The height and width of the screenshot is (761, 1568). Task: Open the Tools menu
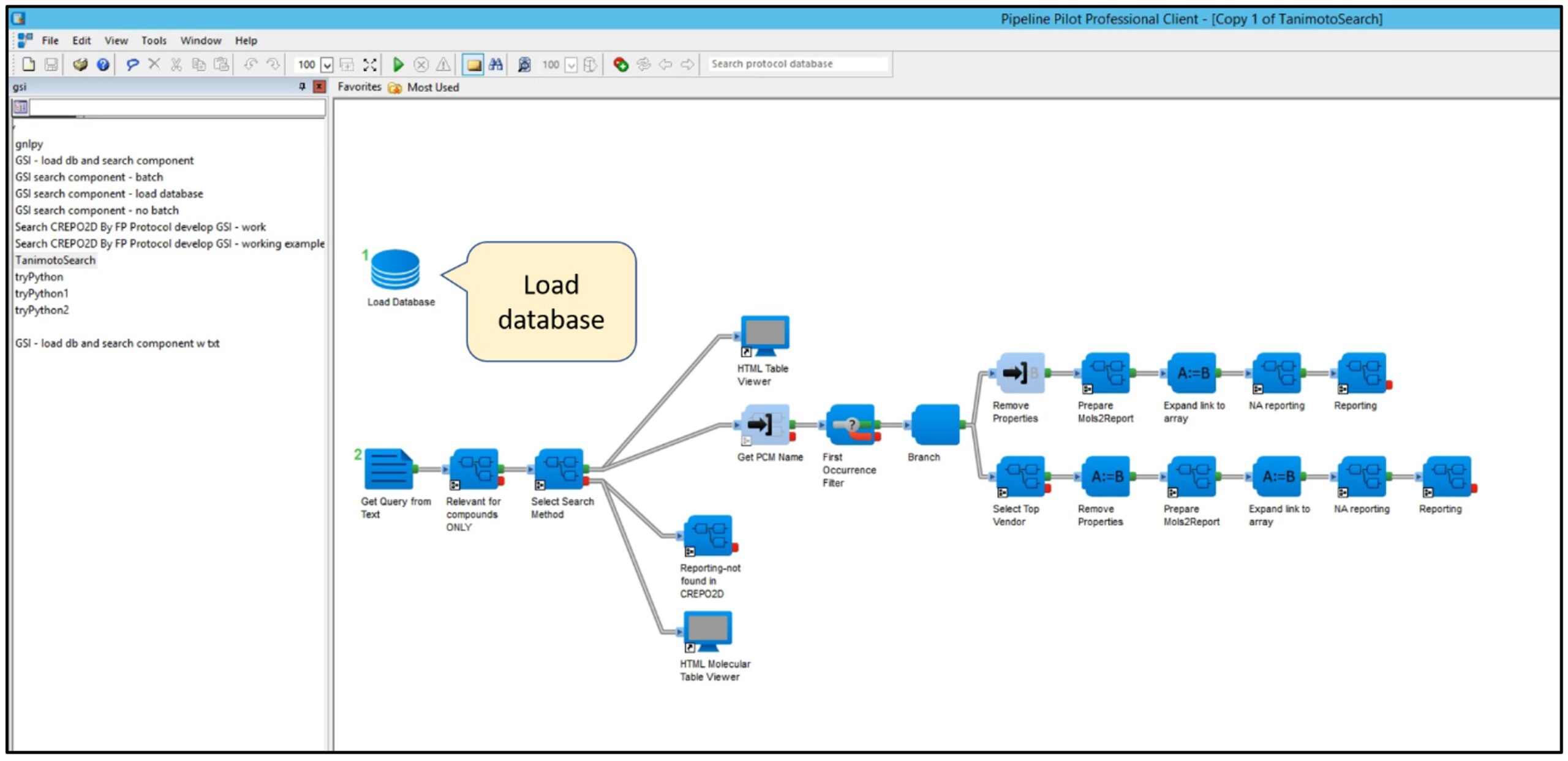tap(154, 40)
